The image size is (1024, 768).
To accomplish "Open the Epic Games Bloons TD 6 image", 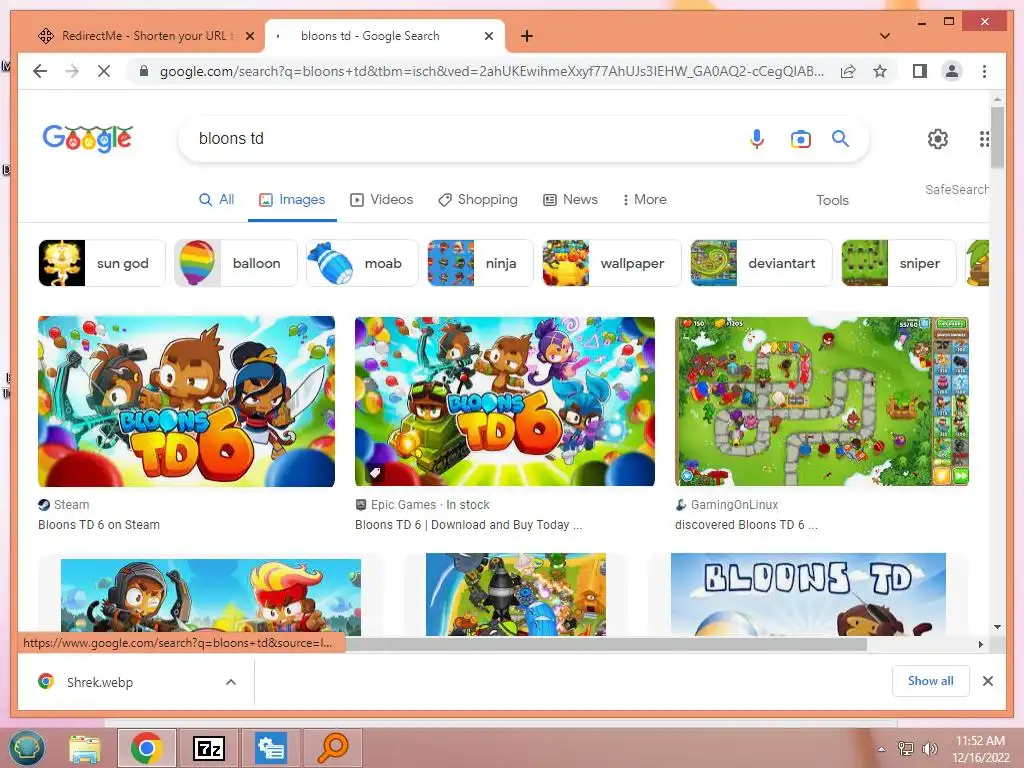I will [x=505, y=402].
